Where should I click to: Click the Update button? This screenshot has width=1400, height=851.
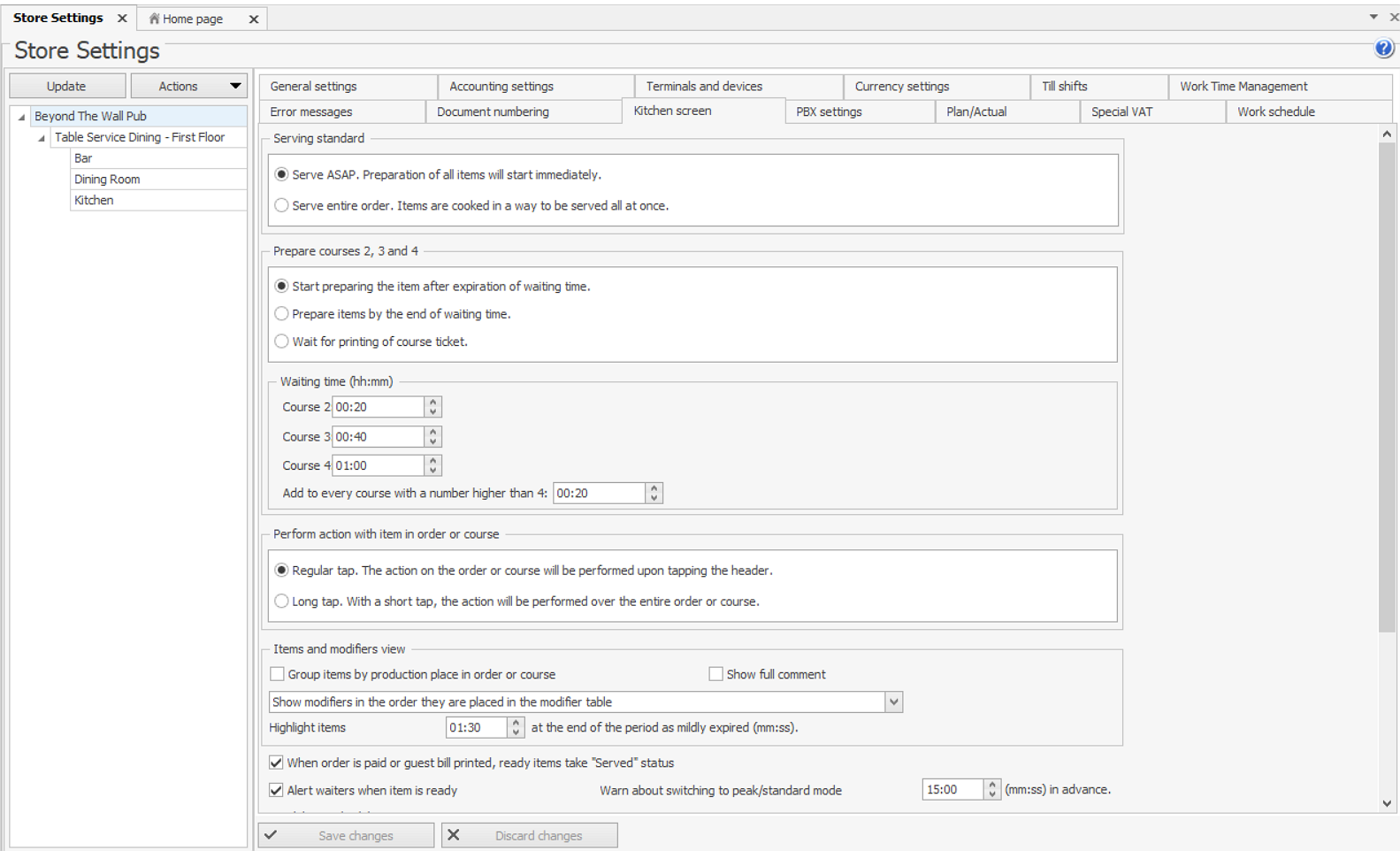(66, 86)
